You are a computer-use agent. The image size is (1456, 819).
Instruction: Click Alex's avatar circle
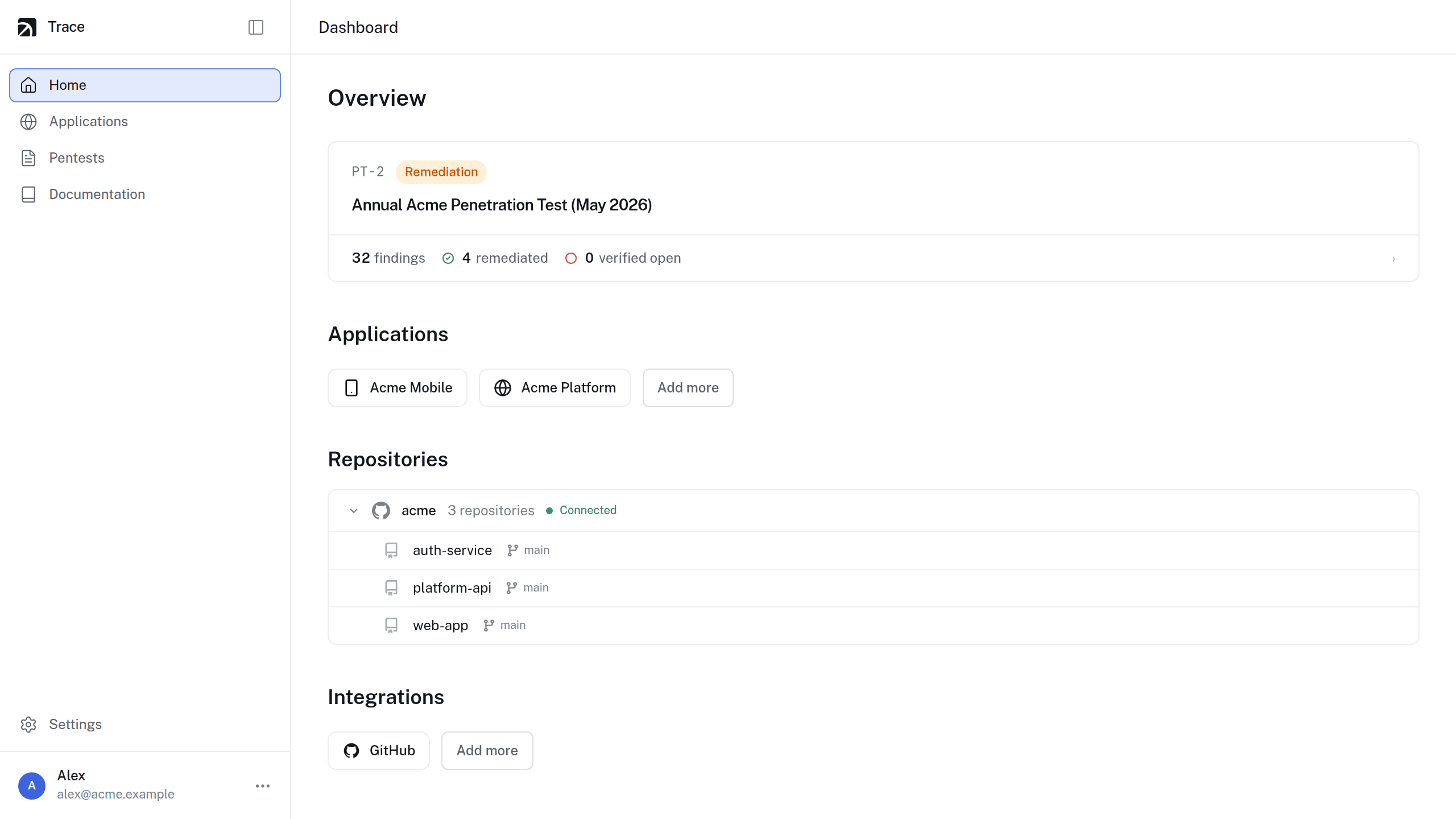[x=32, y=786]
